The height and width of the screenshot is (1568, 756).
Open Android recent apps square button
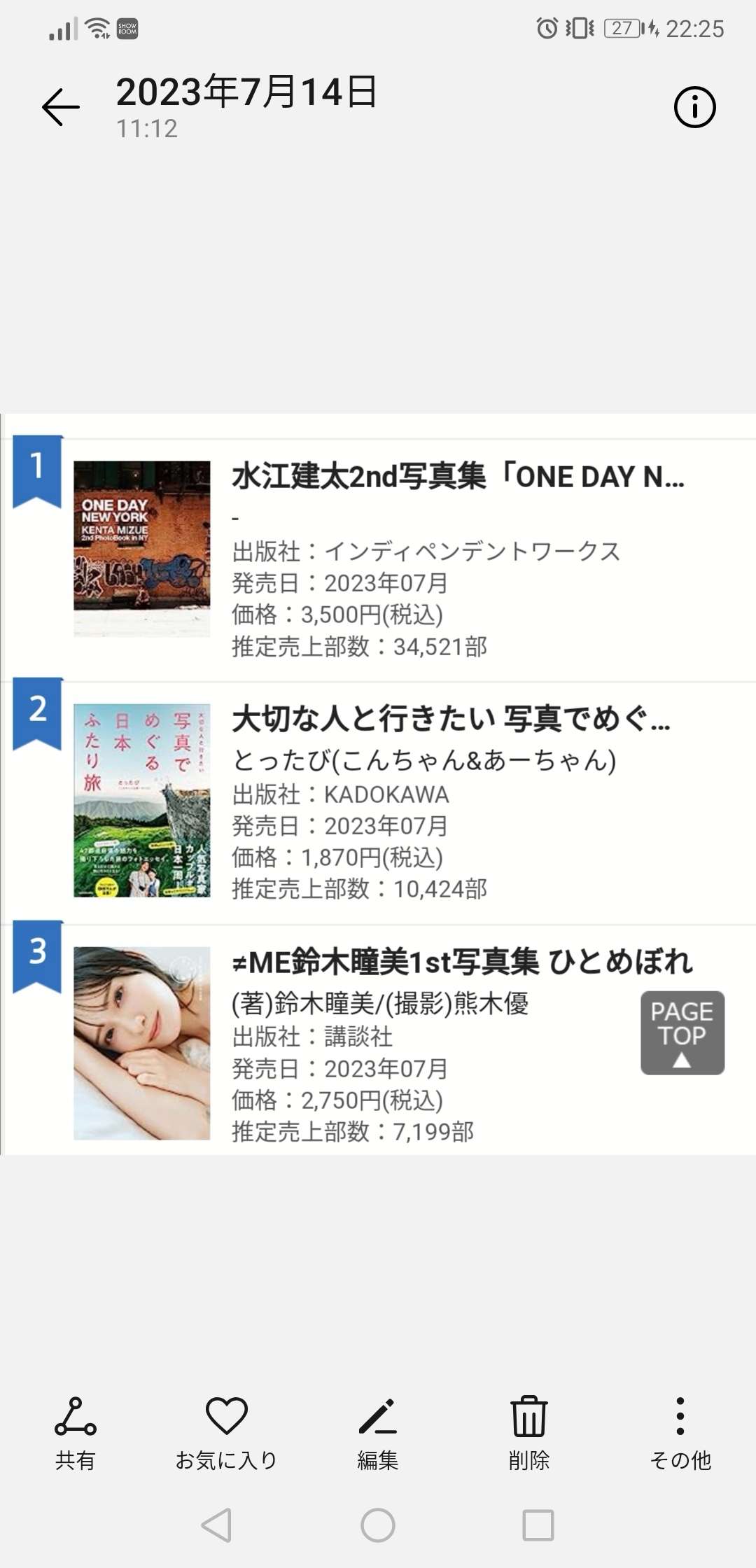[538, 1525]
